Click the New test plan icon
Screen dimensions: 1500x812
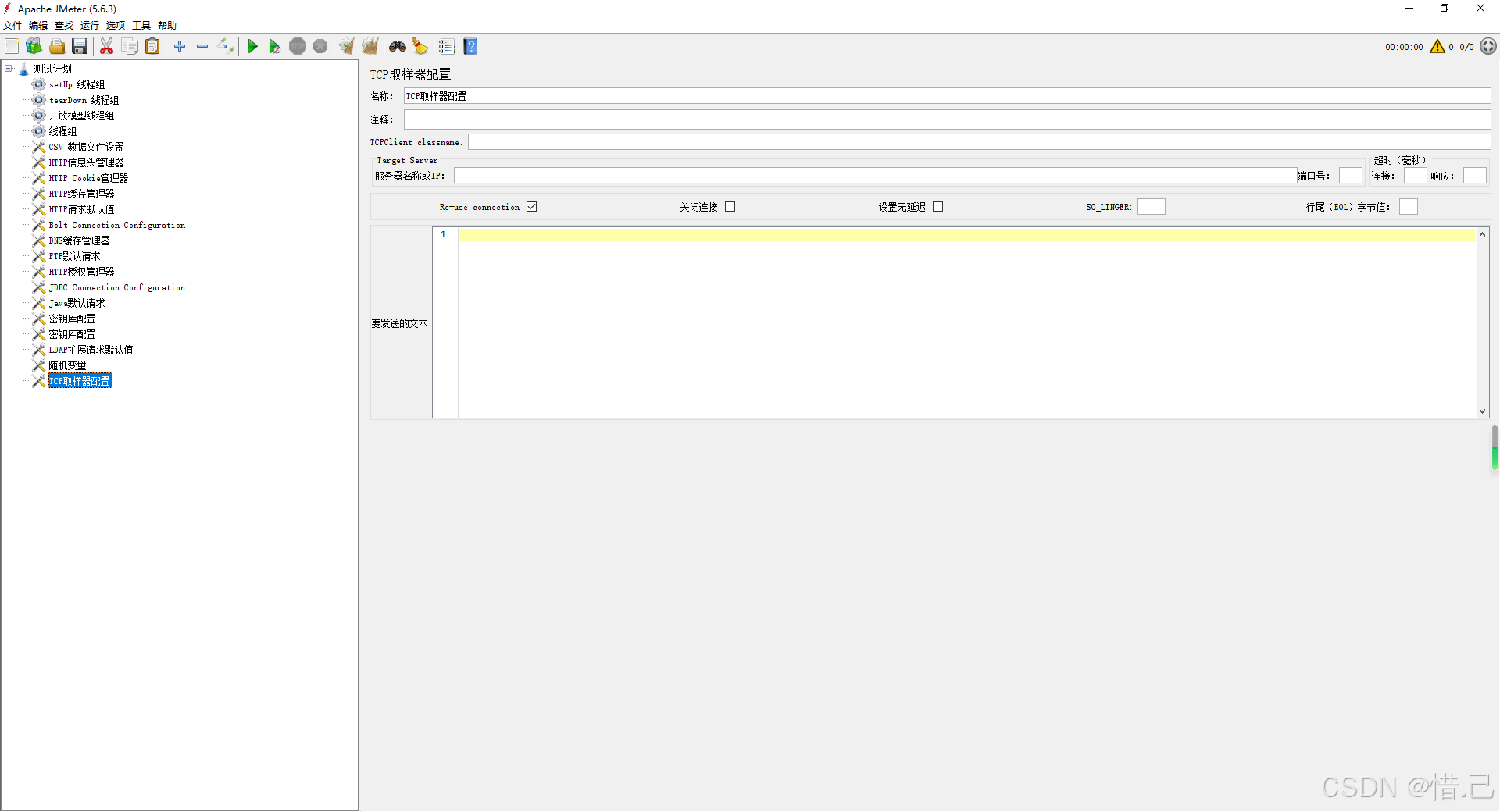coord(12,47)
